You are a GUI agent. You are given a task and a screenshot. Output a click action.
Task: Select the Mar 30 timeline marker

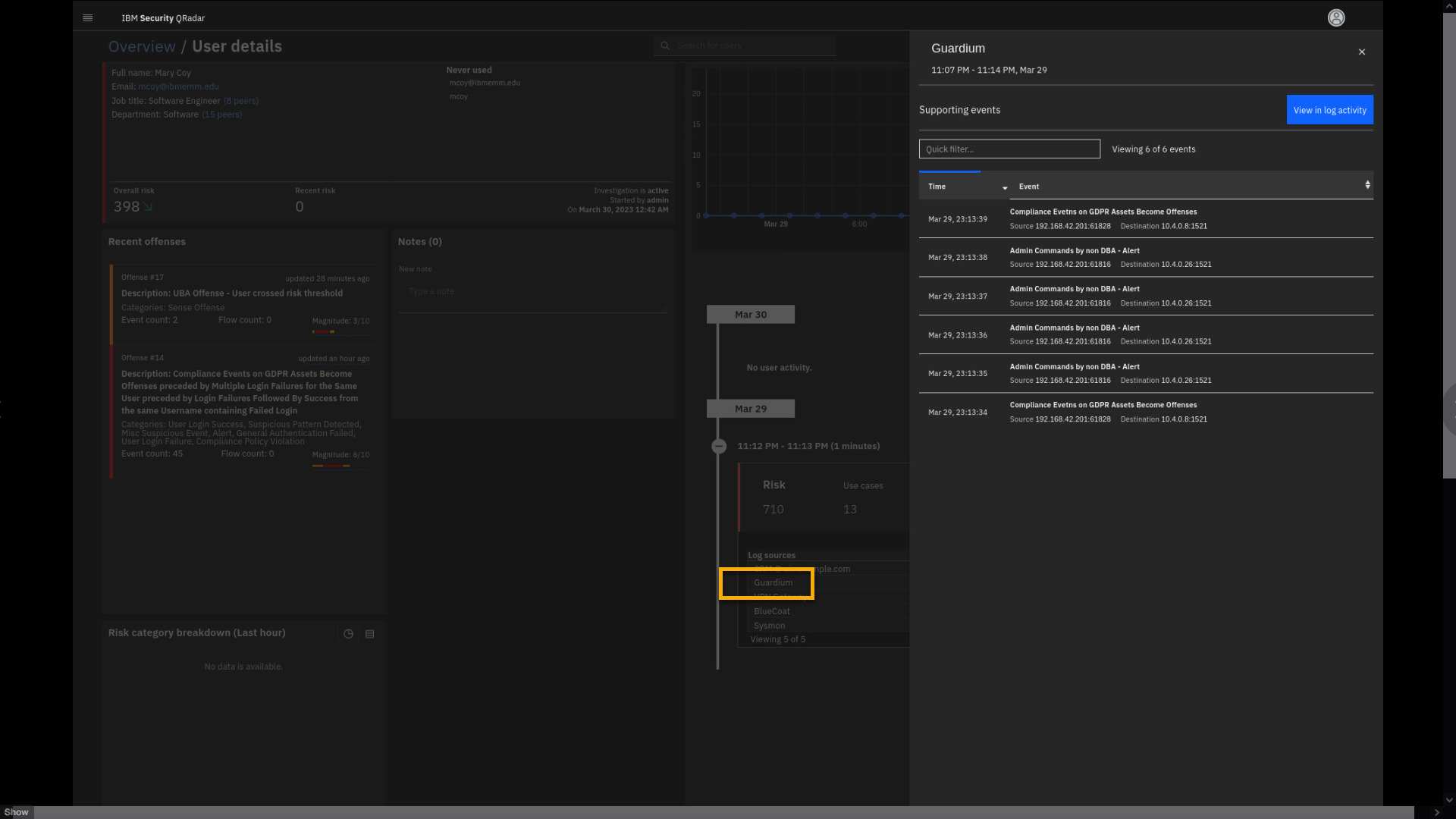tap(750, 315)
